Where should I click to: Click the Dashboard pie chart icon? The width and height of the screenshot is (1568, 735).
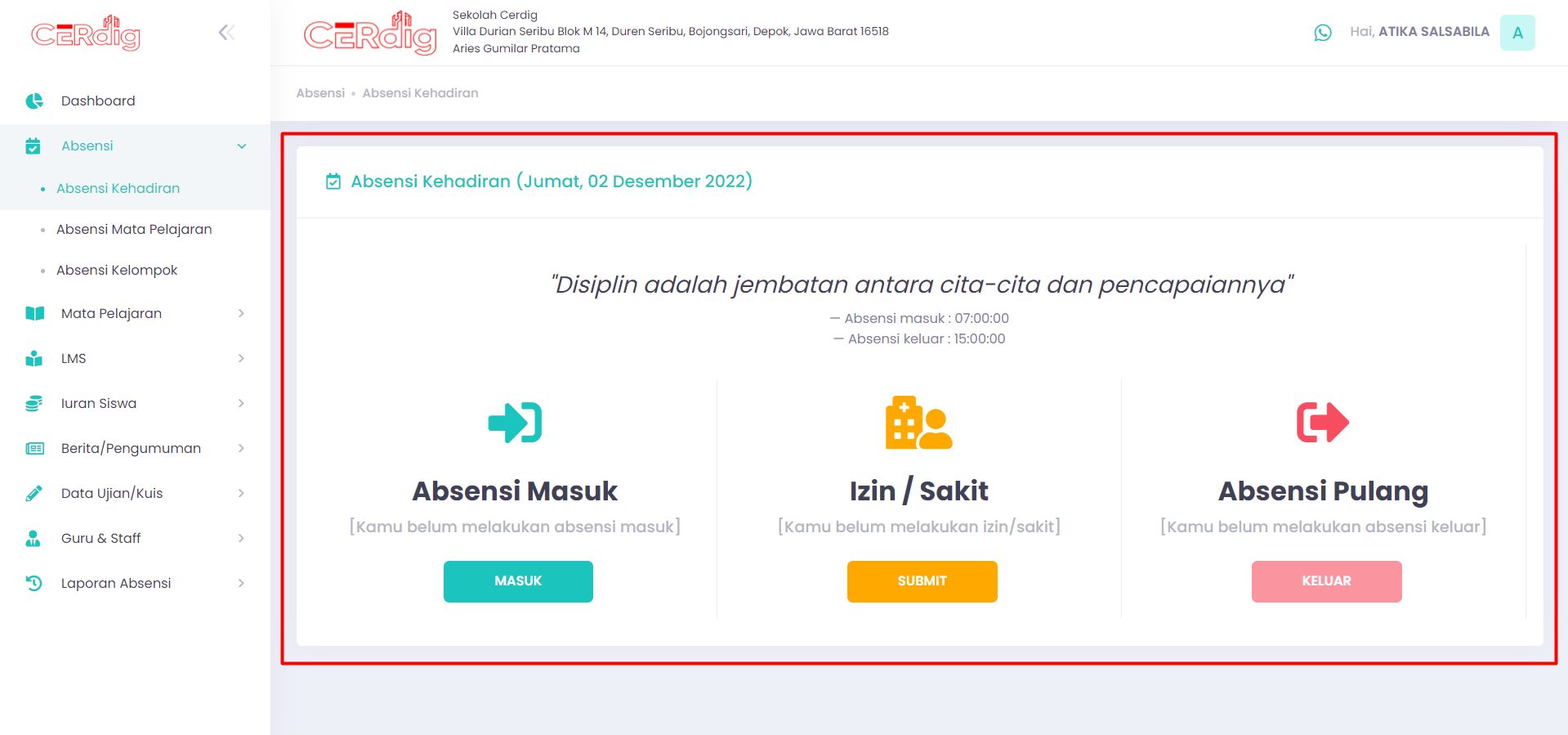(x=34, y=101)
